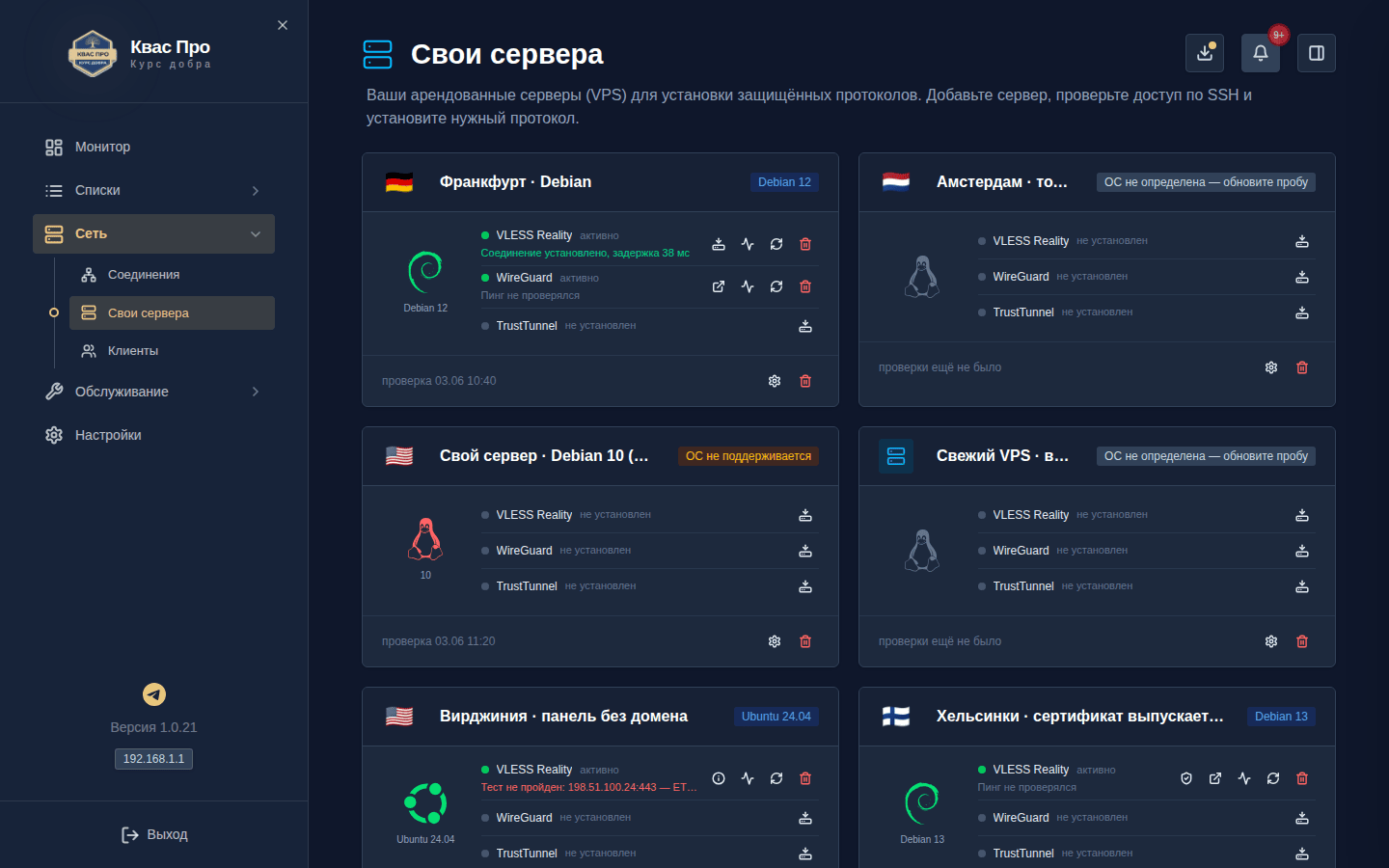Close the sidebar with the X button

click(x=283, y=25)
